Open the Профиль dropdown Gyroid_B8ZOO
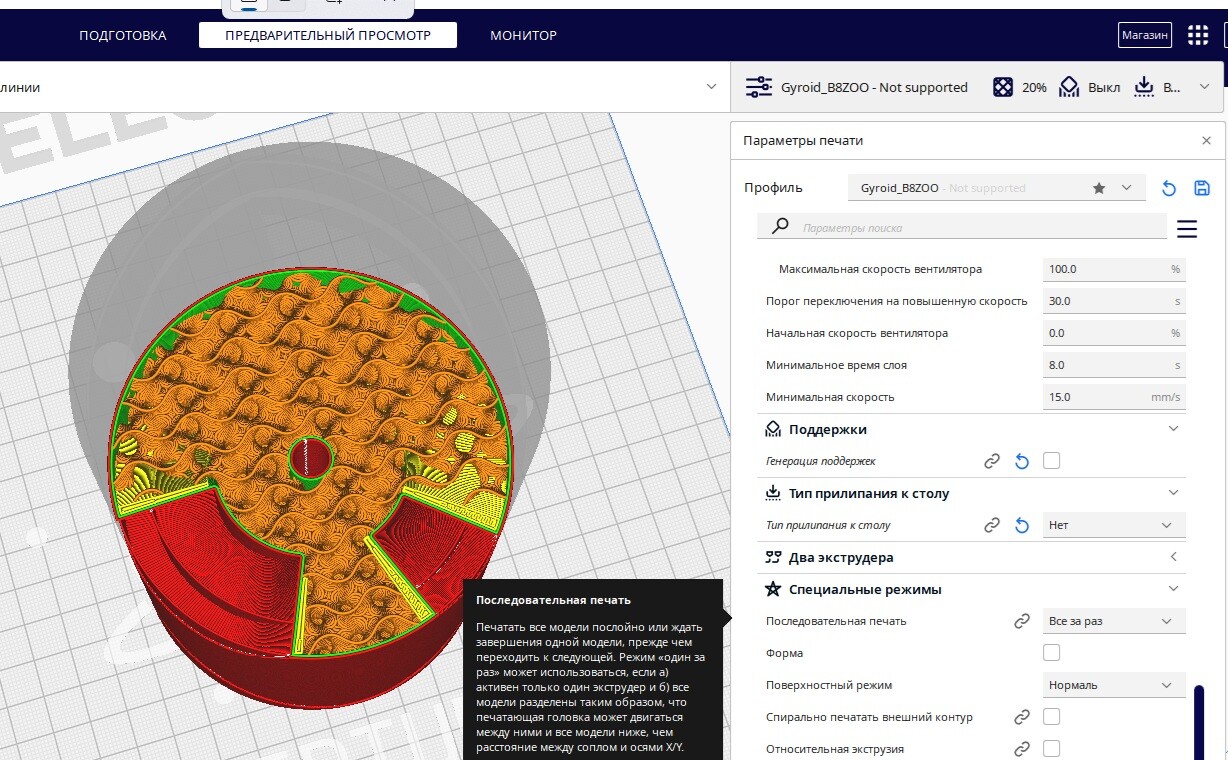1228x760 pixels. (x=997, y=188)
